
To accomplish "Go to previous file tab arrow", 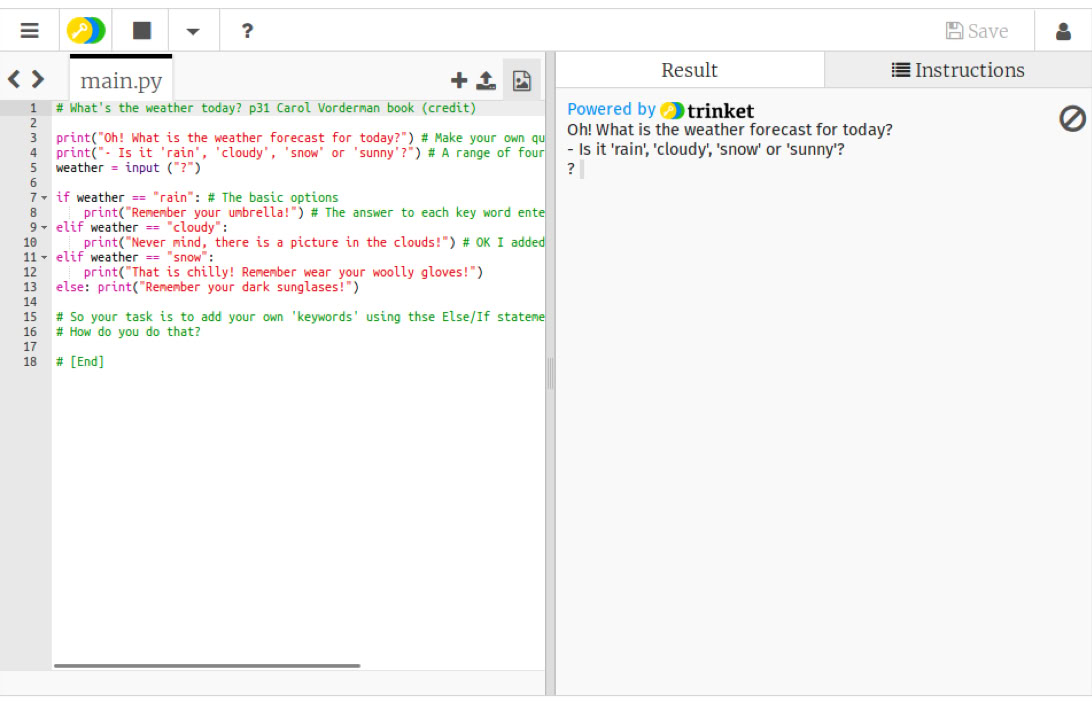I will pos(14,79).
